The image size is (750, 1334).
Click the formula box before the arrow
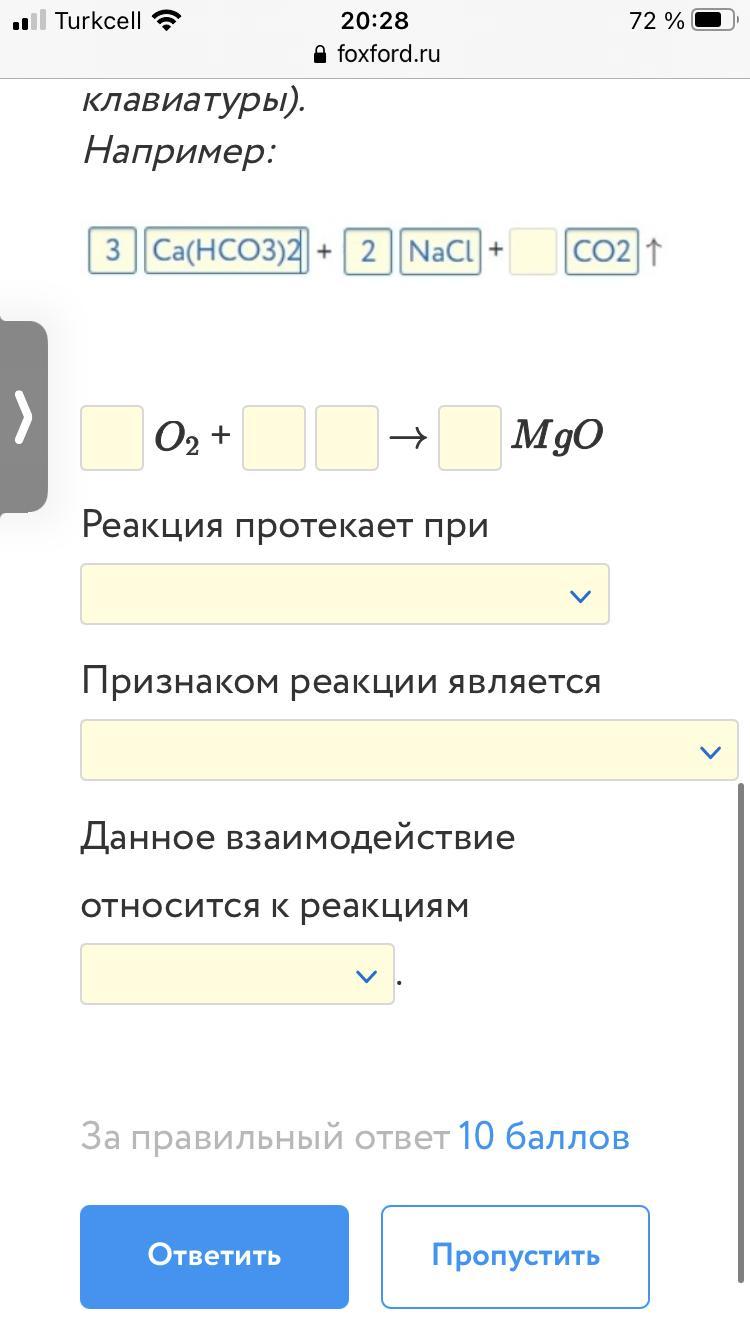[x=346, y=437]
